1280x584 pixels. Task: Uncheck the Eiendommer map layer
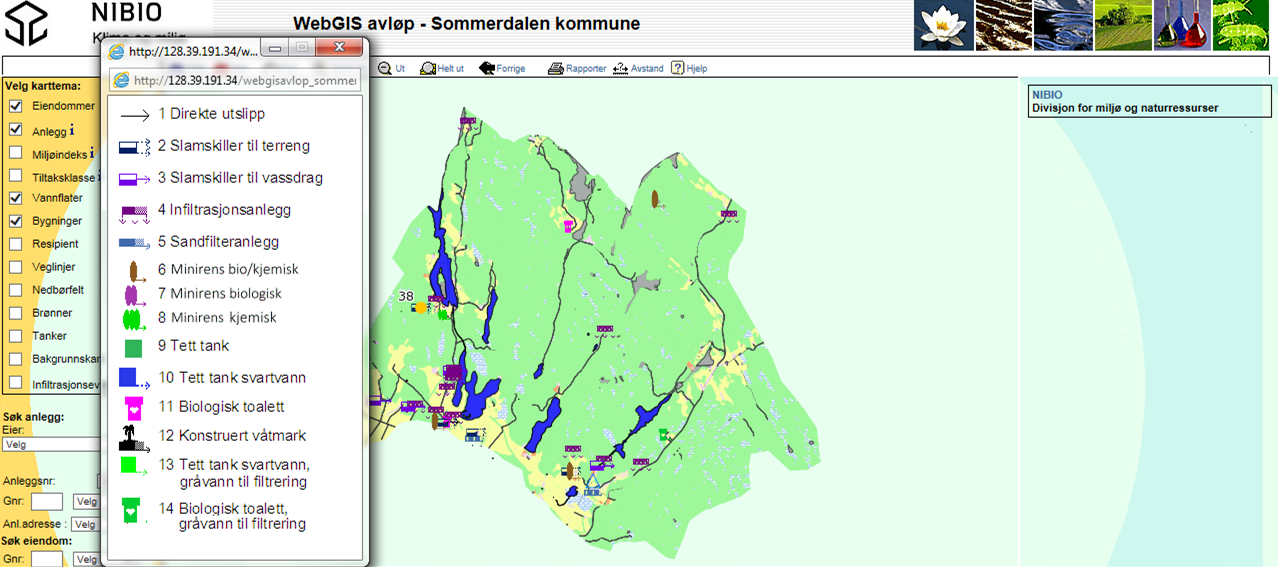tap(15, 106)
